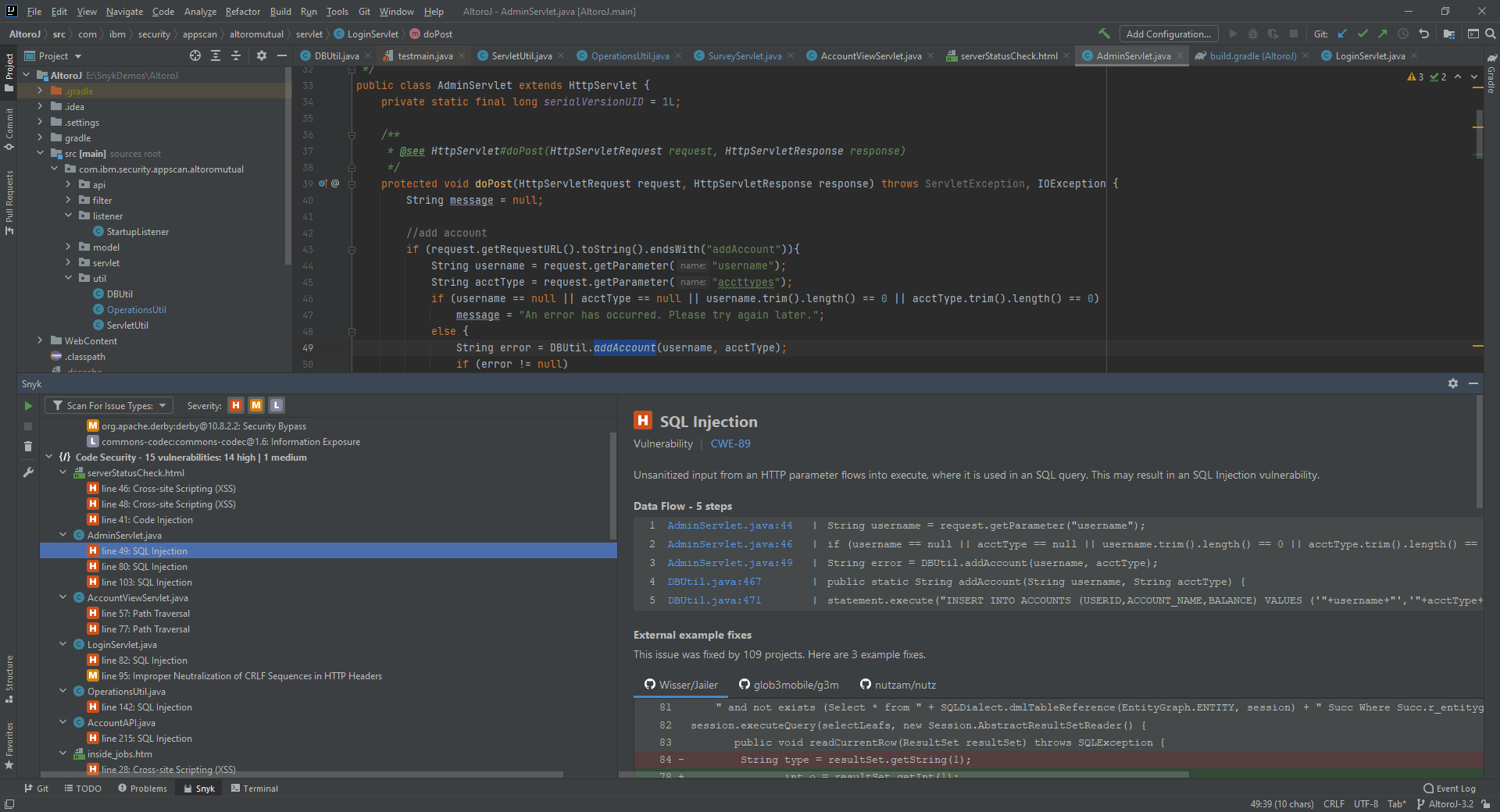The image size is (1500, 812).
Task: Click the Git rollback icon
Action: [1423, 34]
